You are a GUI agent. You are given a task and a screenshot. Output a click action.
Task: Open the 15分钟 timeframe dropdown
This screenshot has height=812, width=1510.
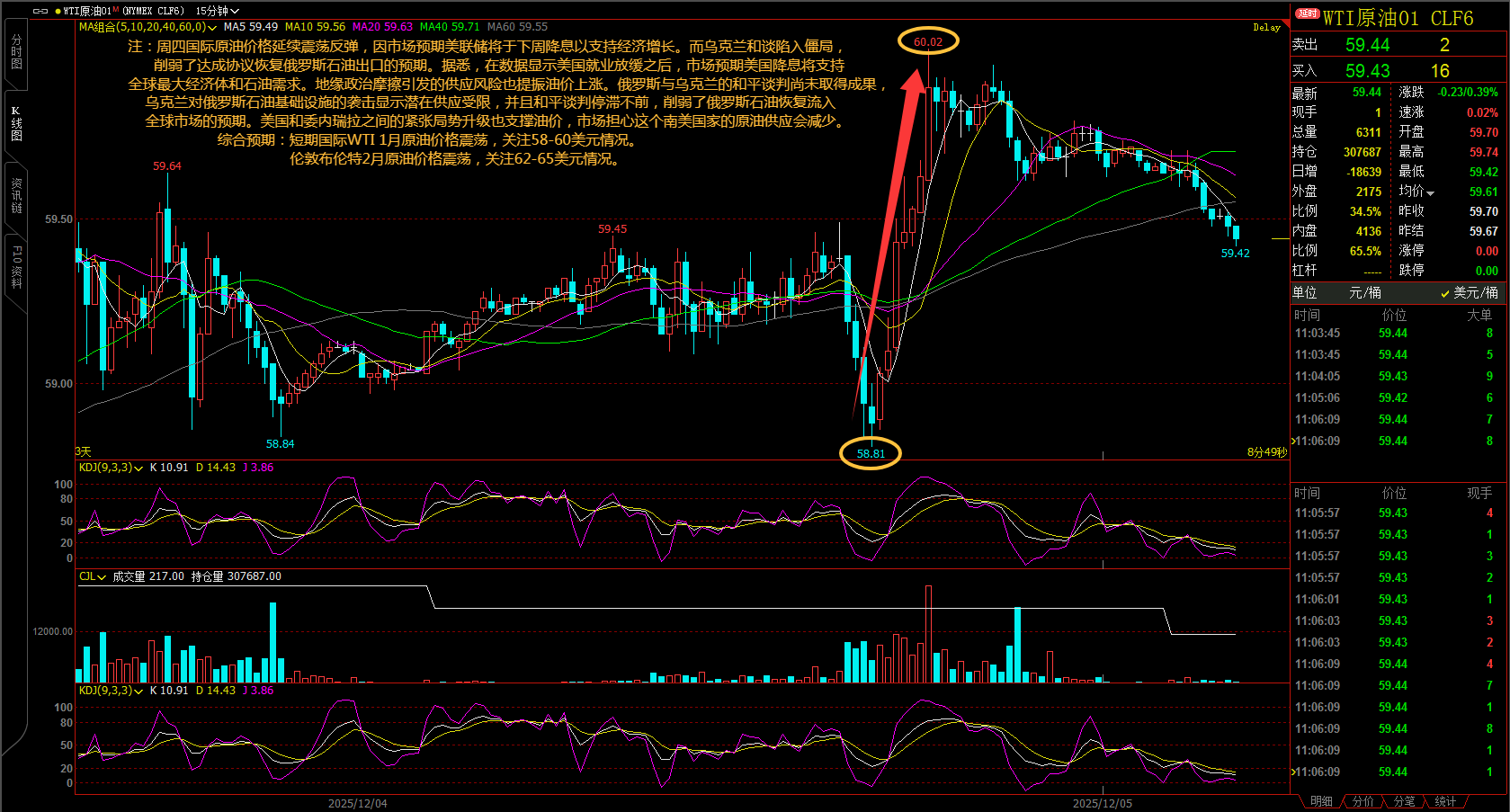pos(217,11)
